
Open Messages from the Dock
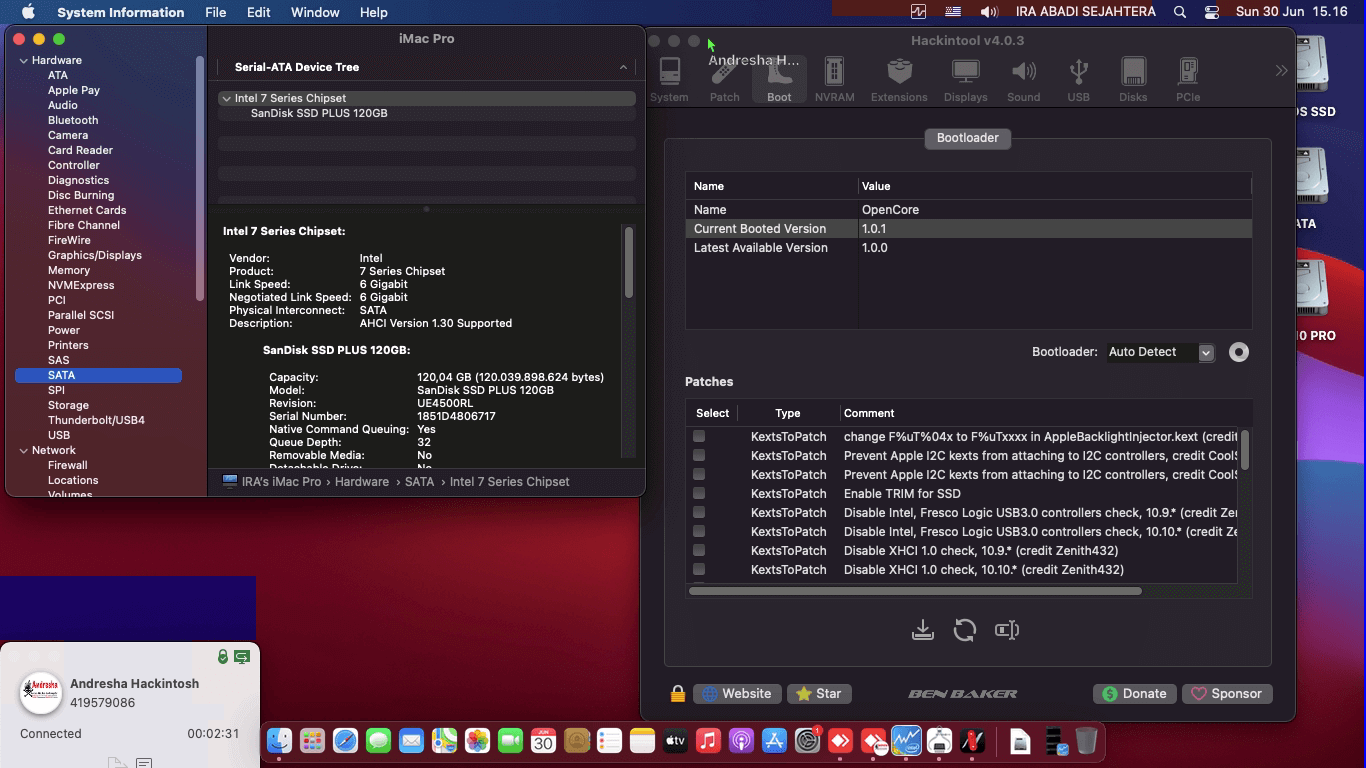(x=378, y=741)
